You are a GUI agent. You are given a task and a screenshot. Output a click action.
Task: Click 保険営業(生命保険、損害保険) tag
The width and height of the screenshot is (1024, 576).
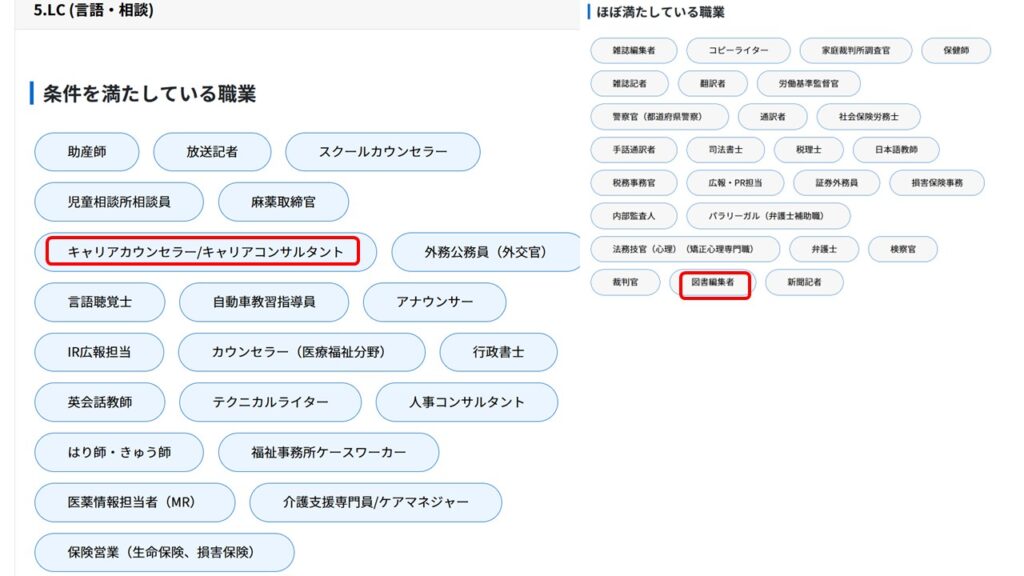[x=164, y=552]
